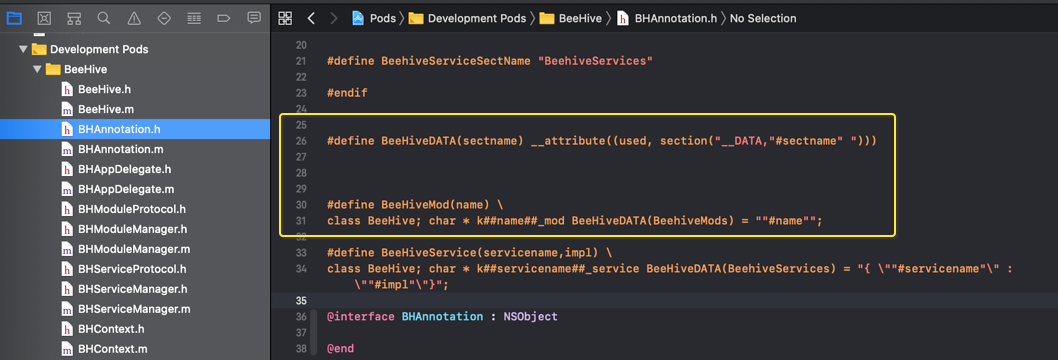1058x360 pixels.
Task: Select Pods in the jump bar
Action: coord(374,18)
